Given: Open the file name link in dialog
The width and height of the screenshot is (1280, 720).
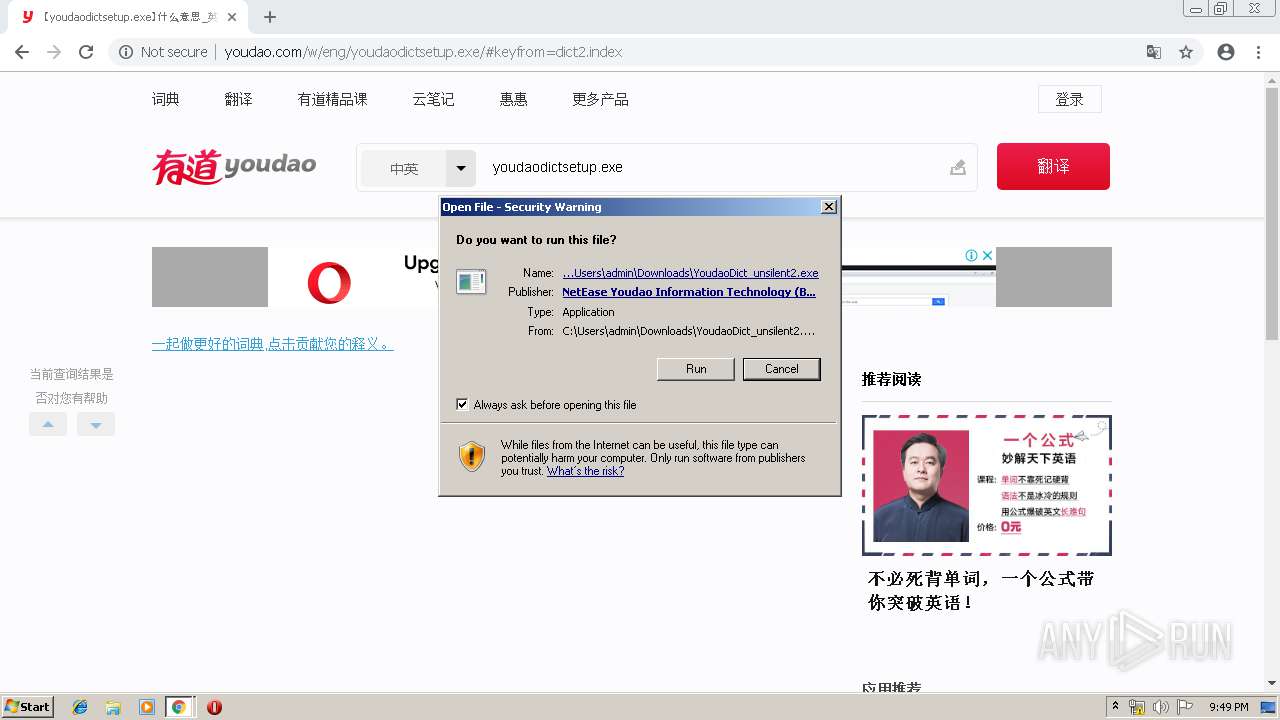Looking at the screenshot, I should 690,273.
